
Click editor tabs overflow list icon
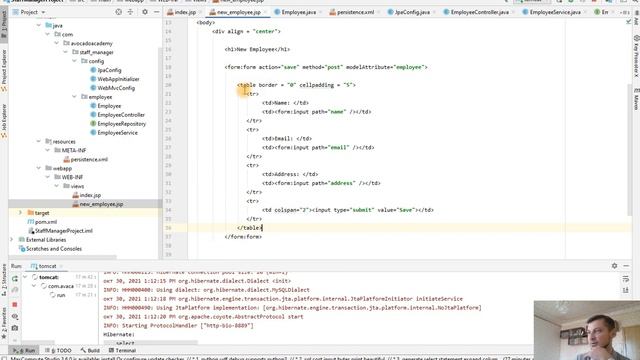coord(624,12)
